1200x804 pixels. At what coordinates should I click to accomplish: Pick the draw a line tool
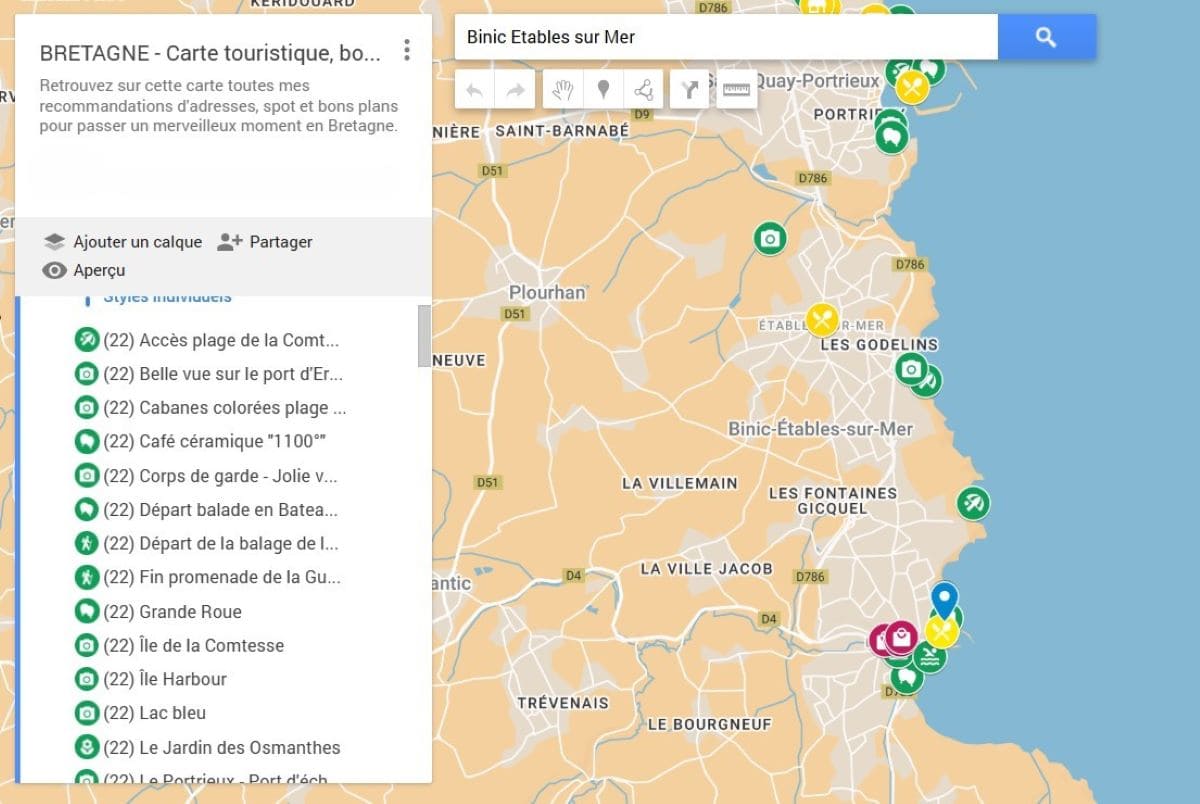(643, 90)
